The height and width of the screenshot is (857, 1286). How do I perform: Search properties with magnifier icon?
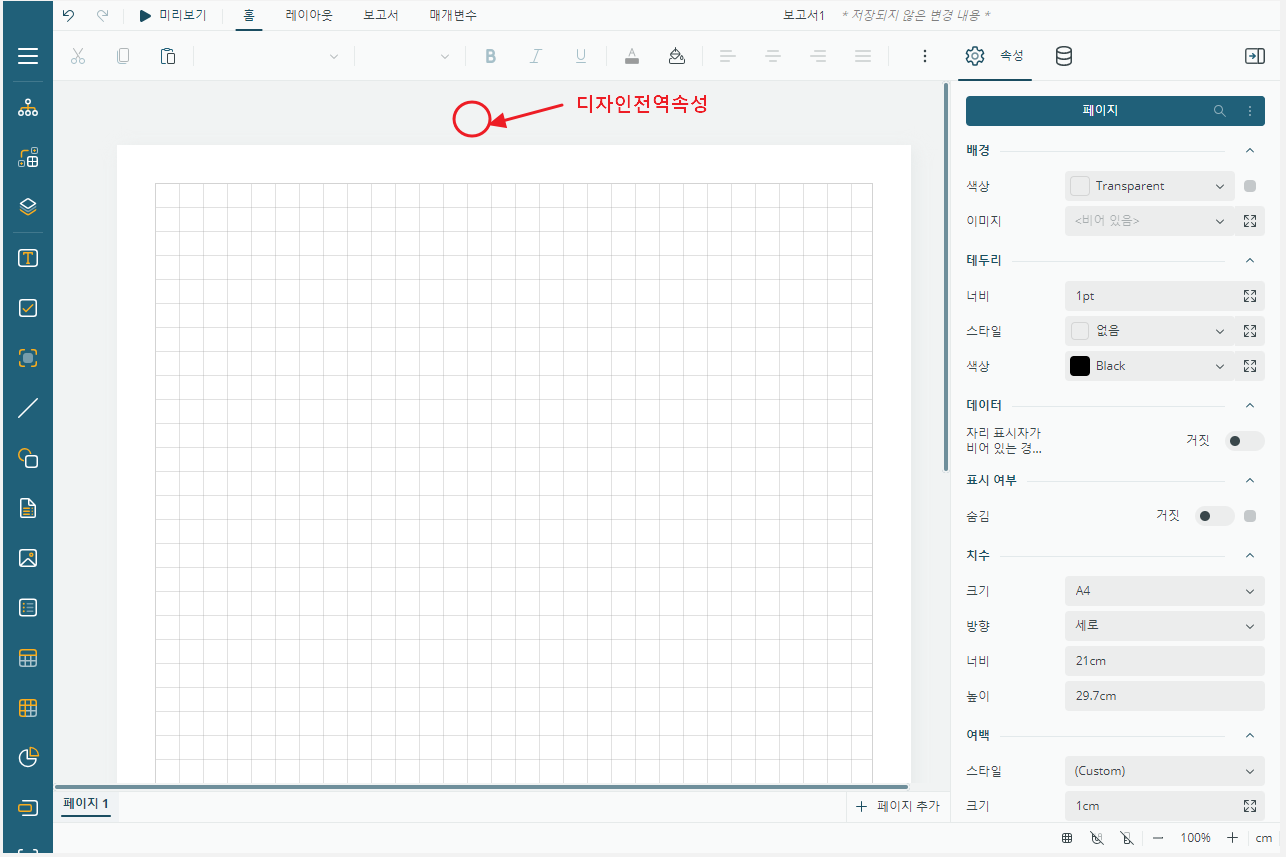pos(1219,111)
